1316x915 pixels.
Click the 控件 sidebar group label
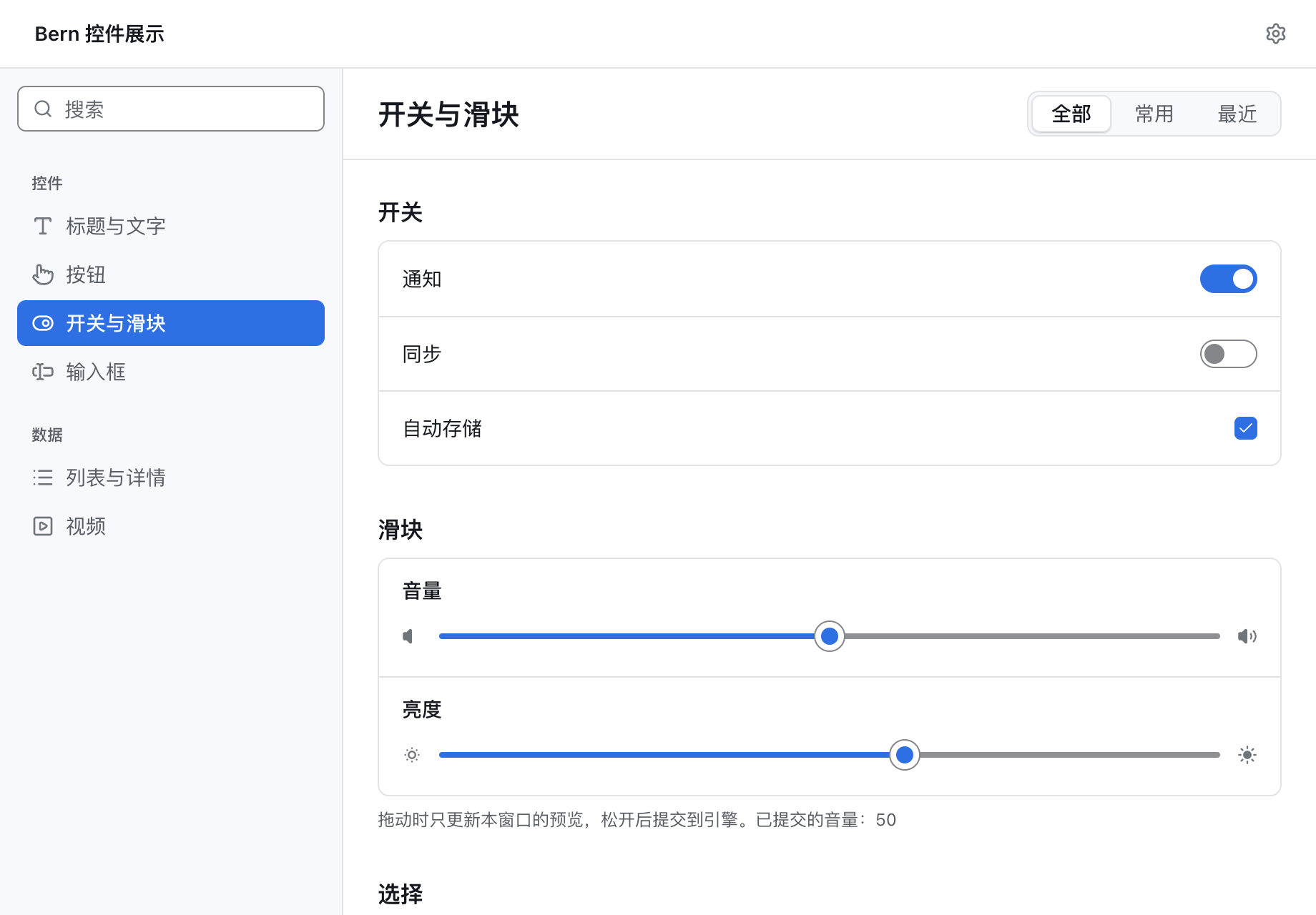pyautogui.click(x=47, y=183)
